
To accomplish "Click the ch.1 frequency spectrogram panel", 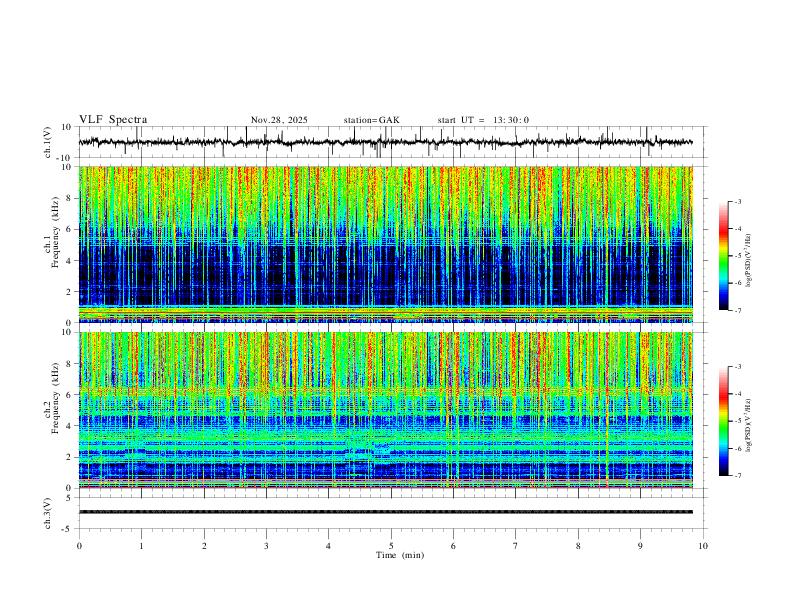I will point(386,244).
